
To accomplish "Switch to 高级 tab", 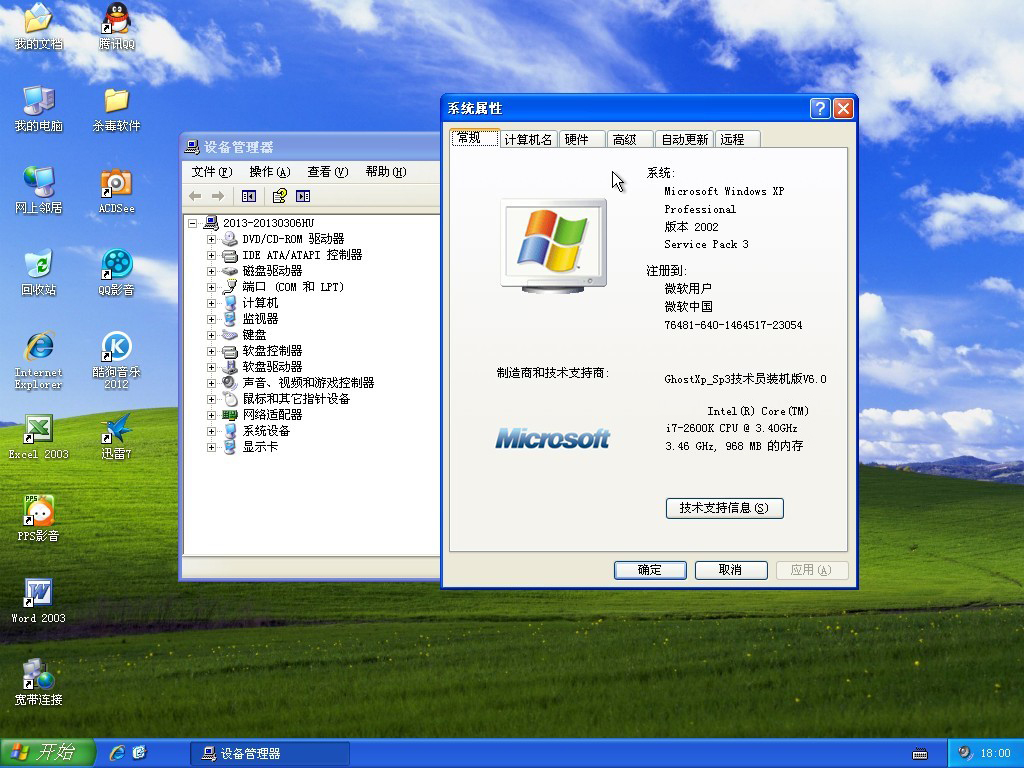I will point(630,139).
